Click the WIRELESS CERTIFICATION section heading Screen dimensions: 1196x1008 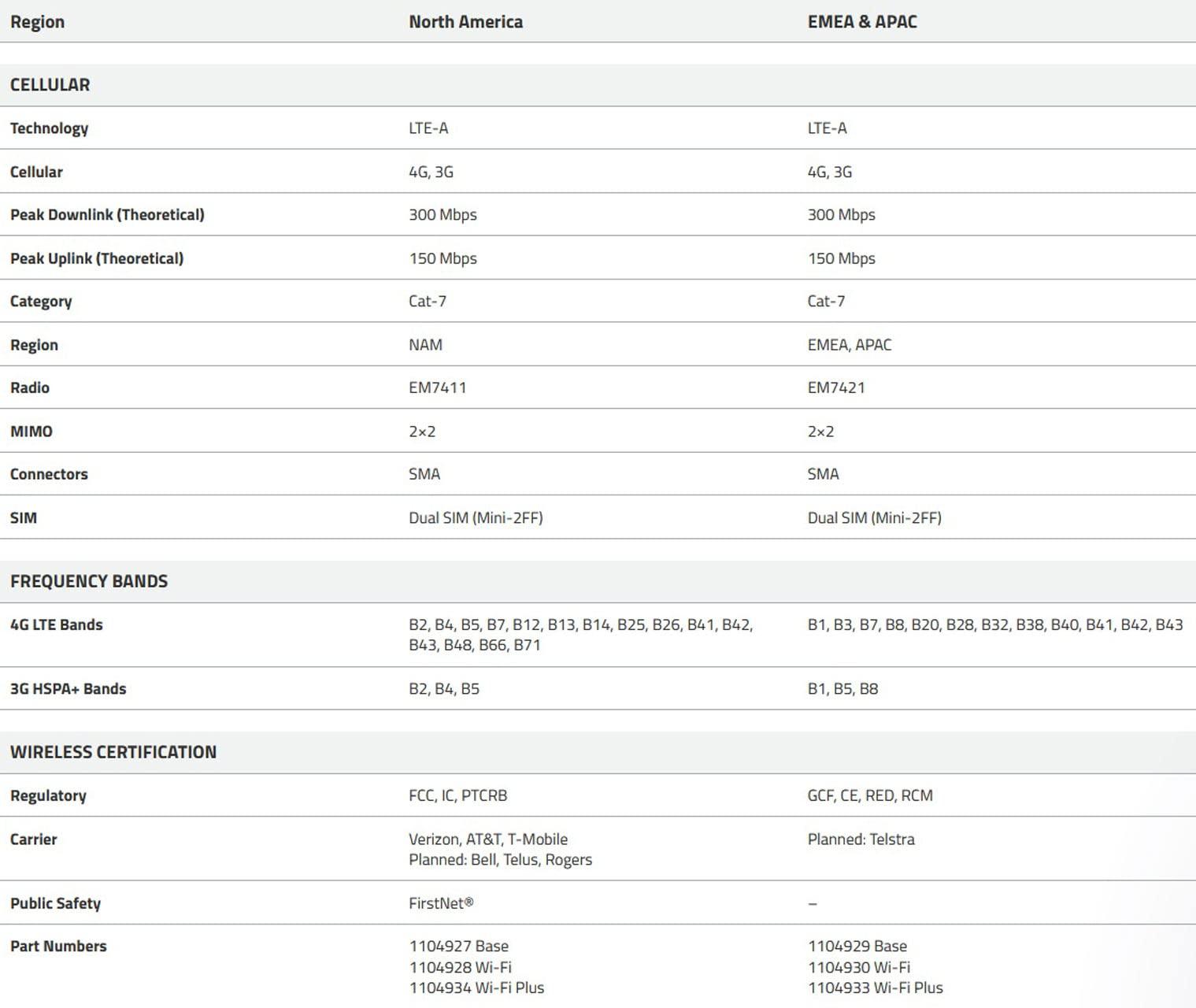pyautogui.click(x=113, y=752)
